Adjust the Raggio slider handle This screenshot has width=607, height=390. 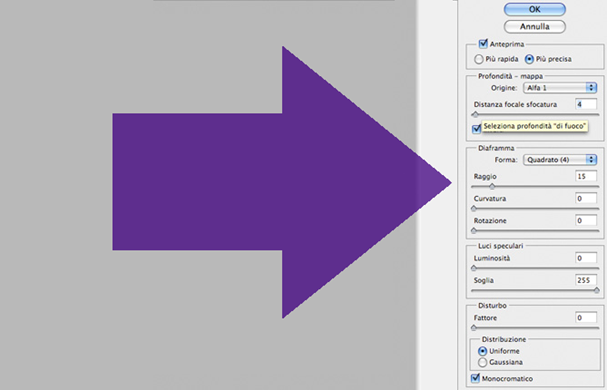pyautogui.click(x=492, y=187)
